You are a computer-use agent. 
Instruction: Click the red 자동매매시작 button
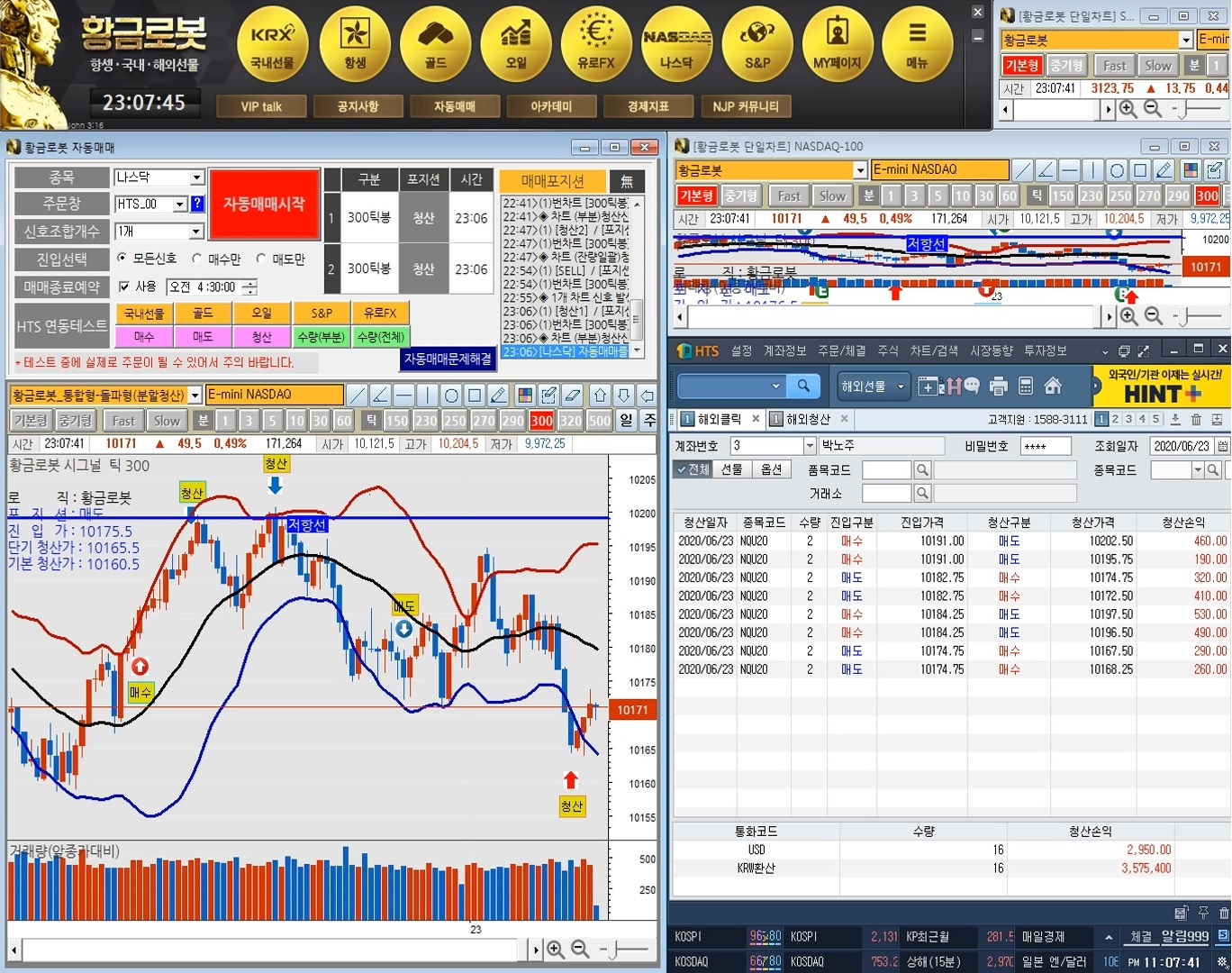coord(265,205)
